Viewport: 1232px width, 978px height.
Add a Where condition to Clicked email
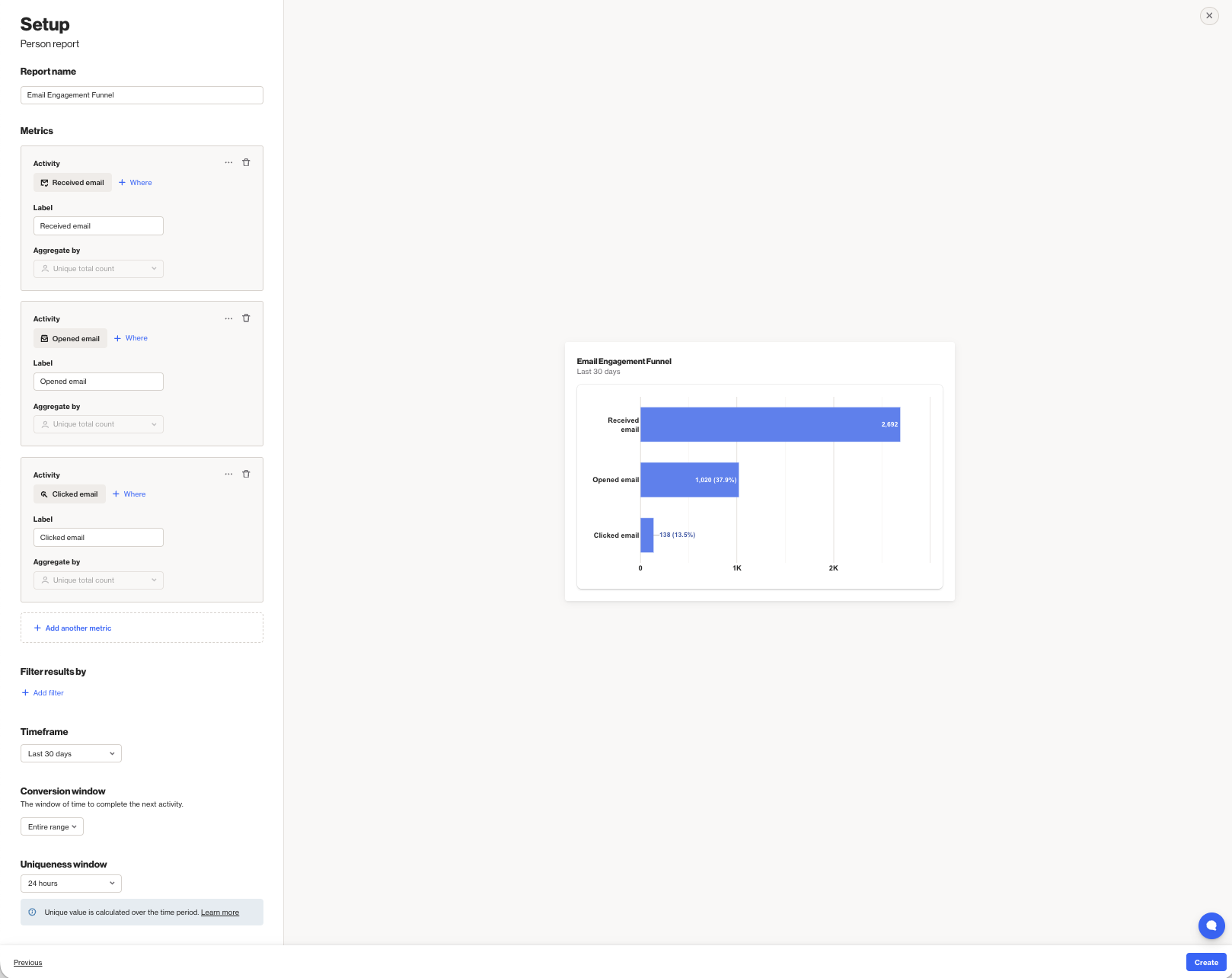(129, 494)
